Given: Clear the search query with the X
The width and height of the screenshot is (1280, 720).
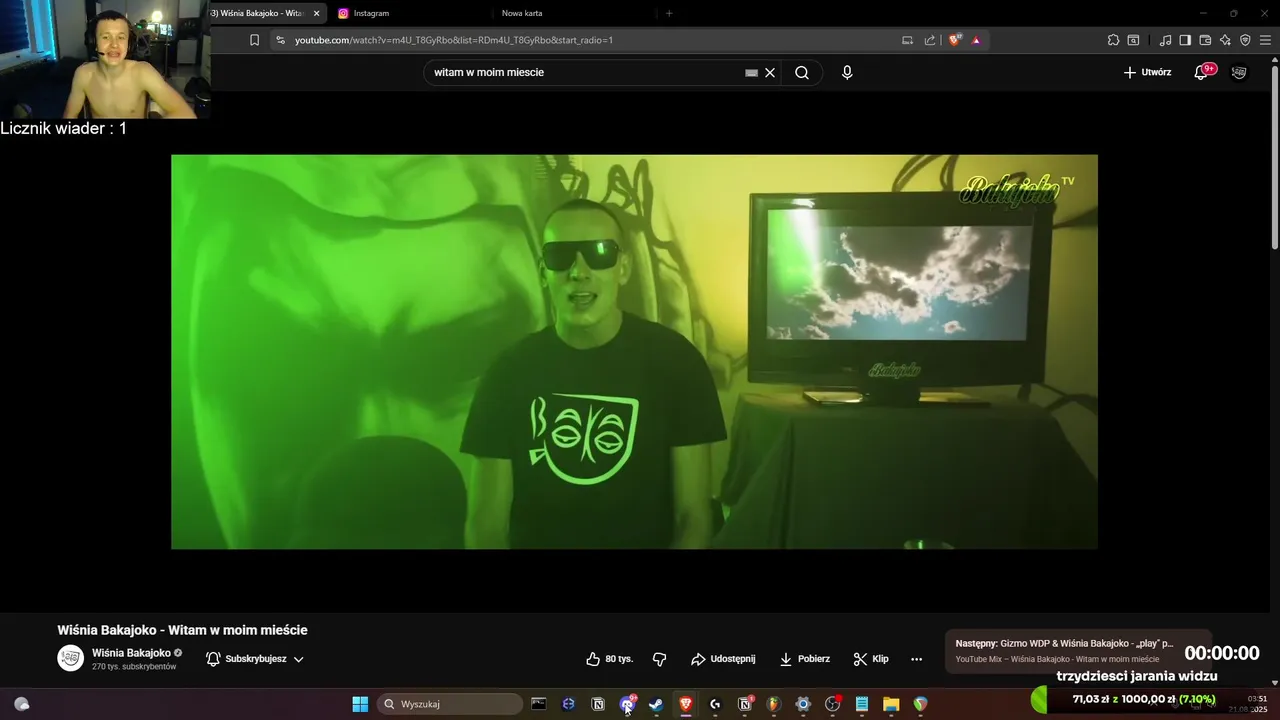Looking at the screenshot, I should 770,72.
